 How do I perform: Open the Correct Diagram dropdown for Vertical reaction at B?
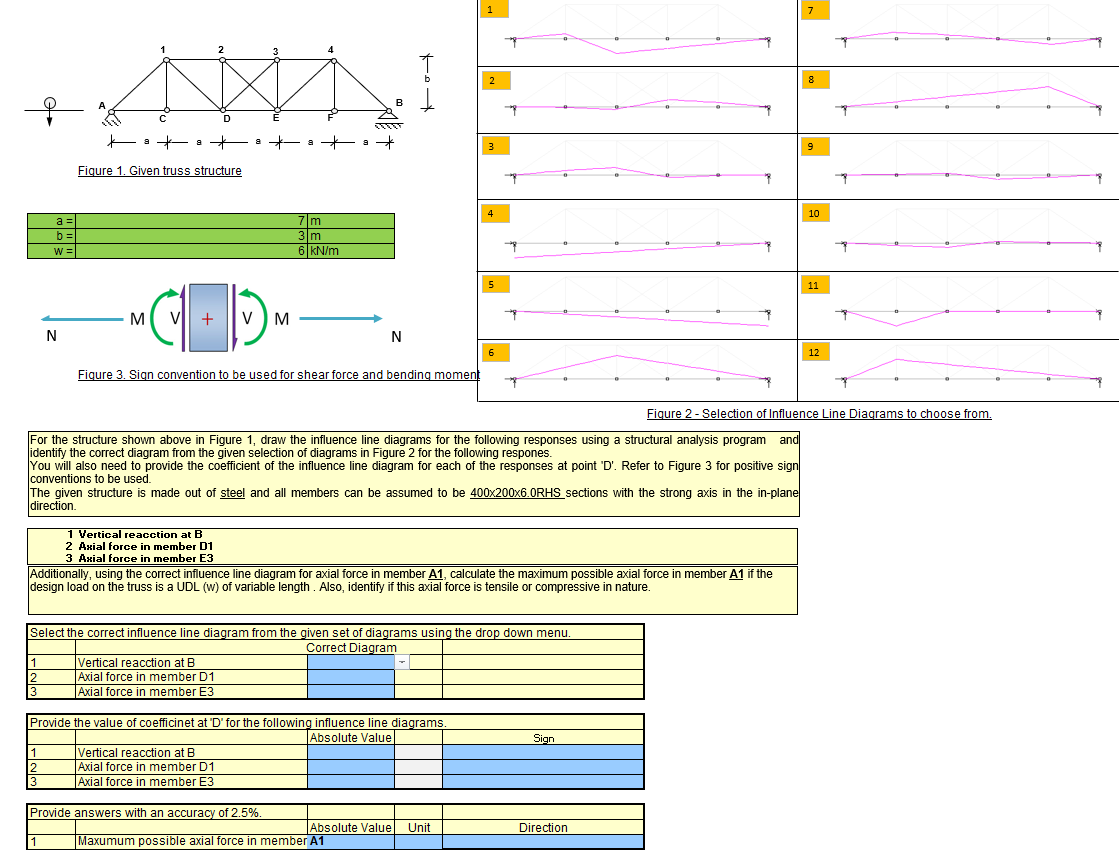pyautogui.click(x=404, y=662)
